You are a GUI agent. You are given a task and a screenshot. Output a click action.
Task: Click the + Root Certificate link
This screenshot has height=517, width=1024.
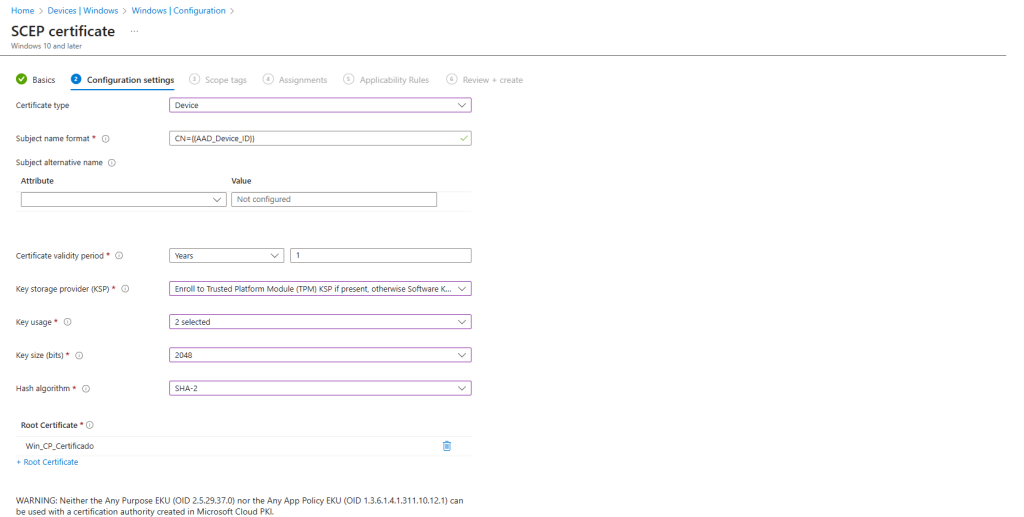point(47,462)
